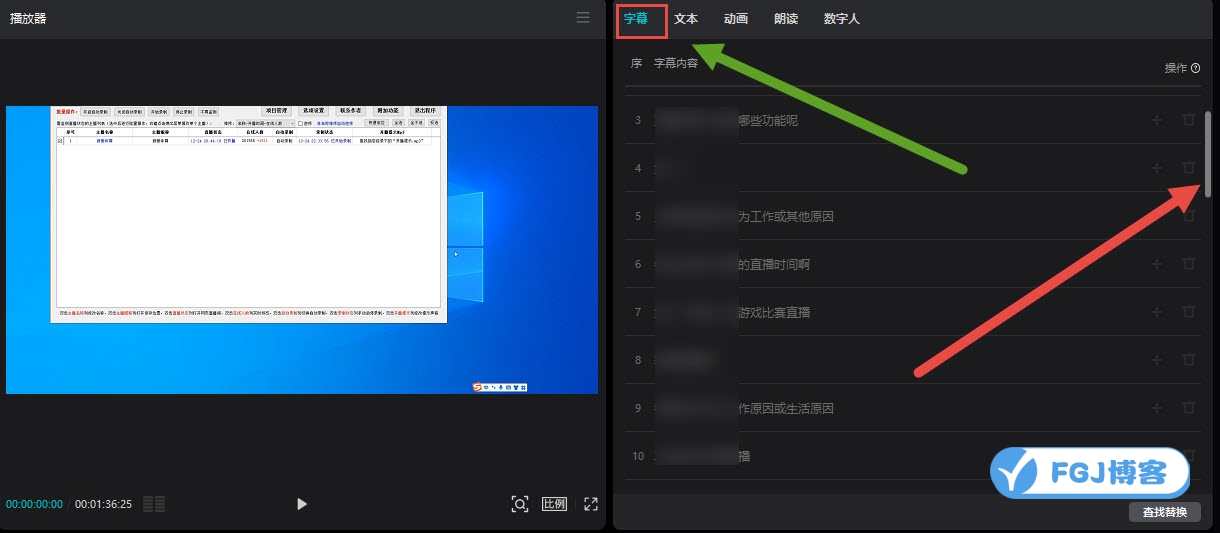The height and width of the screenshot is (533, 1220).
Task: Click the subtitle list vertical scrollbar
Action: pos(1208,153)
